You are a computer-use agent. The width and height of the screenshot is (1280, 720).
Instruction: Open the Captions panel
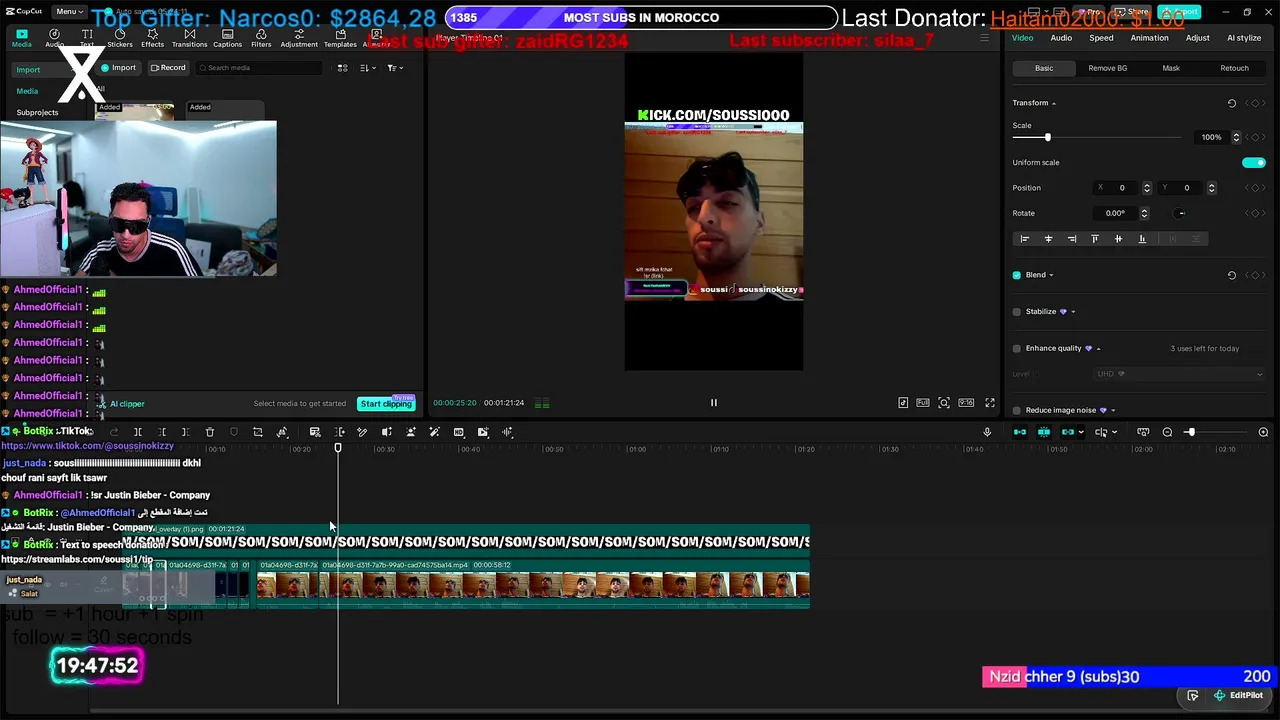coord(227,38)
